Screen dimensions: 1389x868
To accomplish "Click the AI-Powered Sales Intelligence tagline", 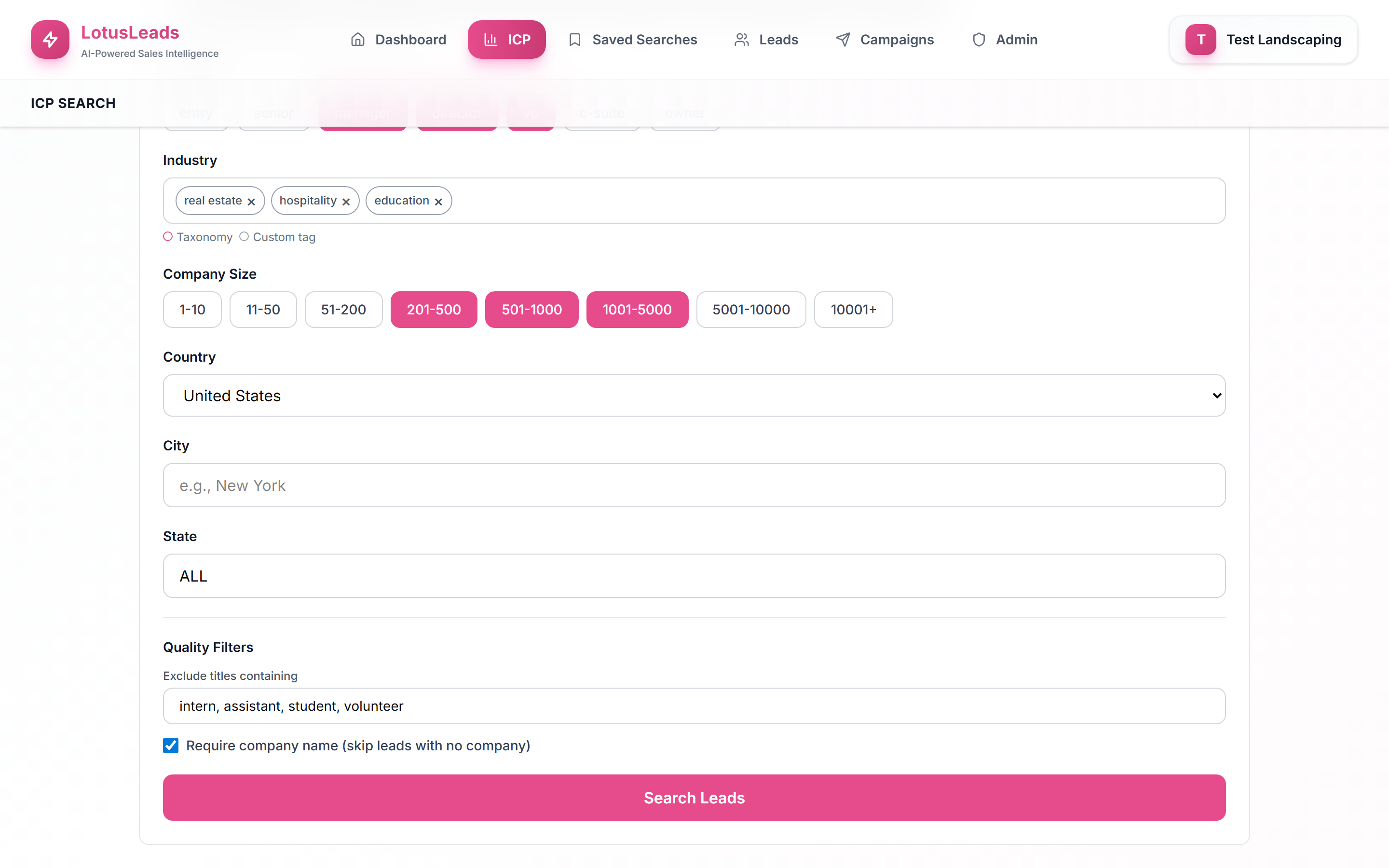I will click(x=150, y=54).
